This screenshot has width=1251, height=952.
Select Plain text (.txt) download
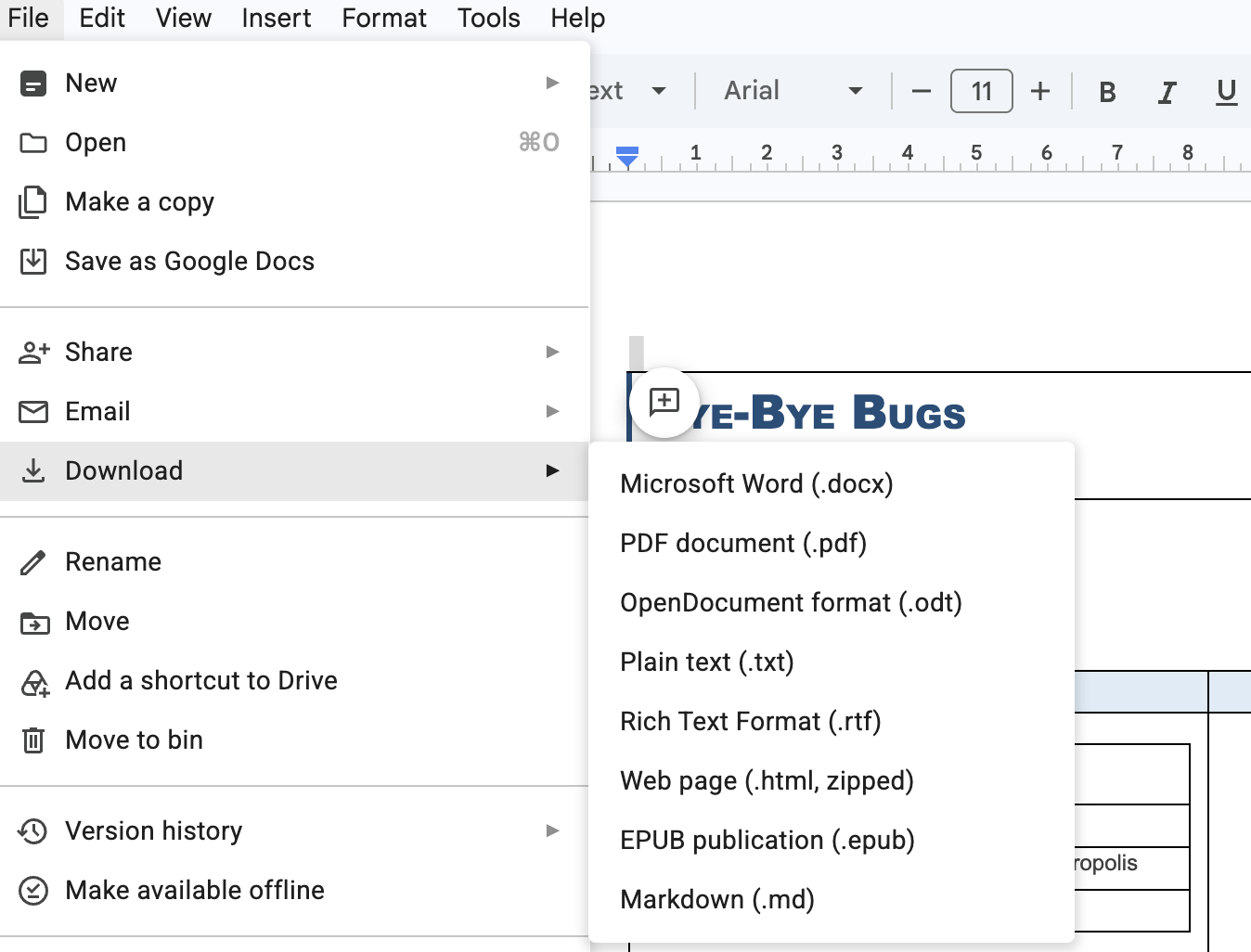pyautogui.click(x=832, y=663)
